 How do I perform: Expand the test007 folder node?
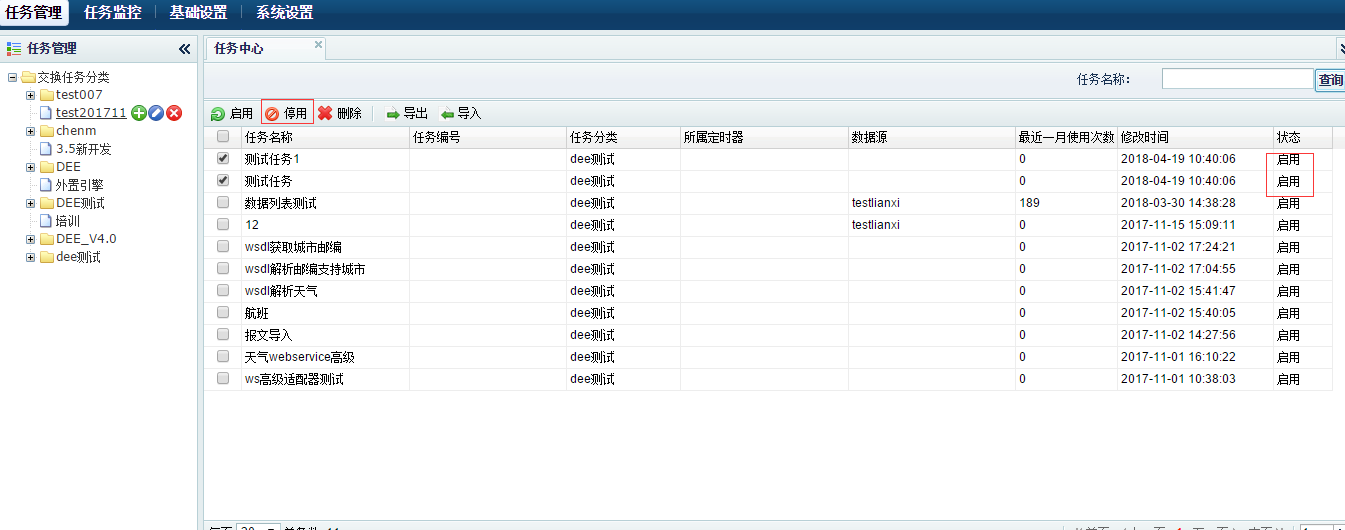pyautogui.click(x=30, y=95)
